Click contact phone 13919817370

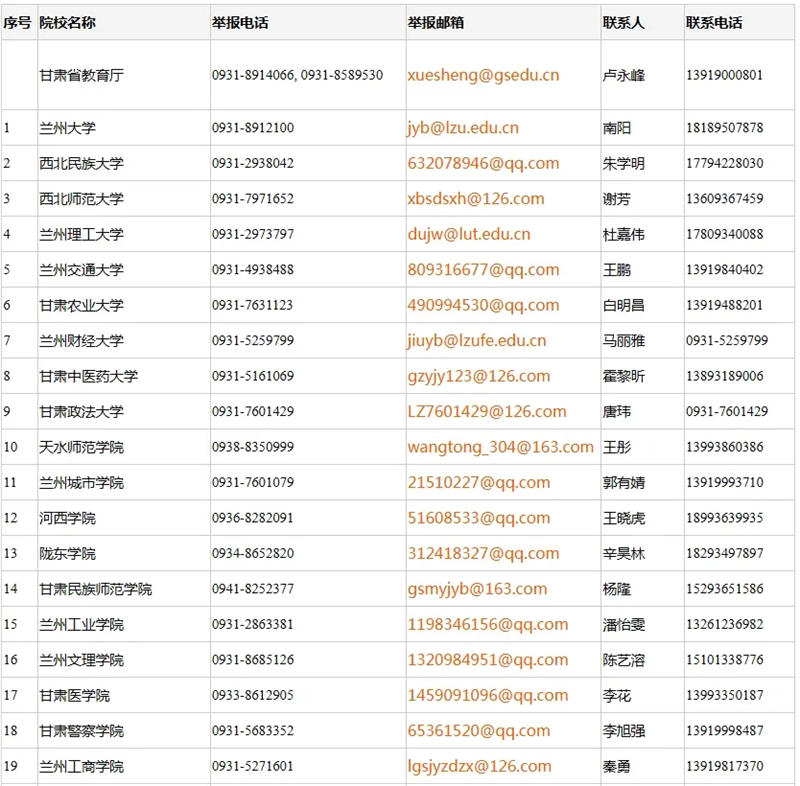click(x=724, y=766)
